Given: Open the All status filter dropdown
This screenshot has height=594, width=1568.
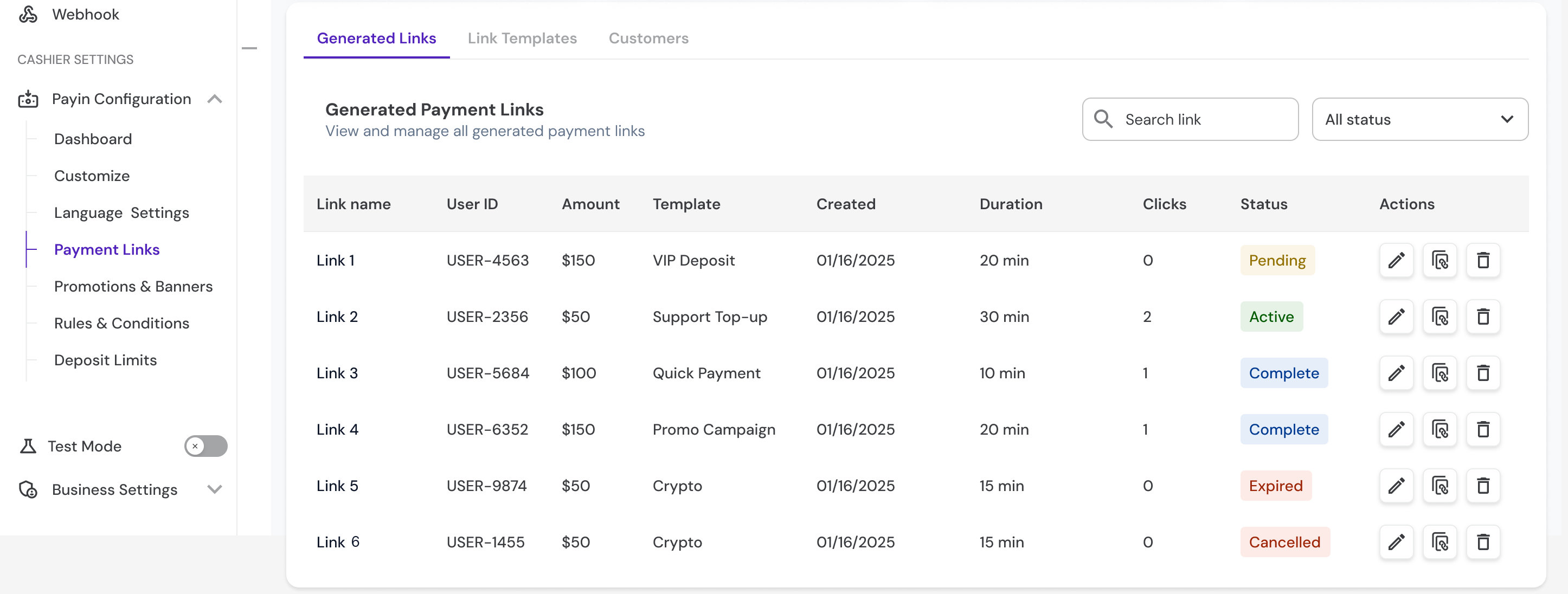Looking at the screenshot, I should click(1419, 119).
